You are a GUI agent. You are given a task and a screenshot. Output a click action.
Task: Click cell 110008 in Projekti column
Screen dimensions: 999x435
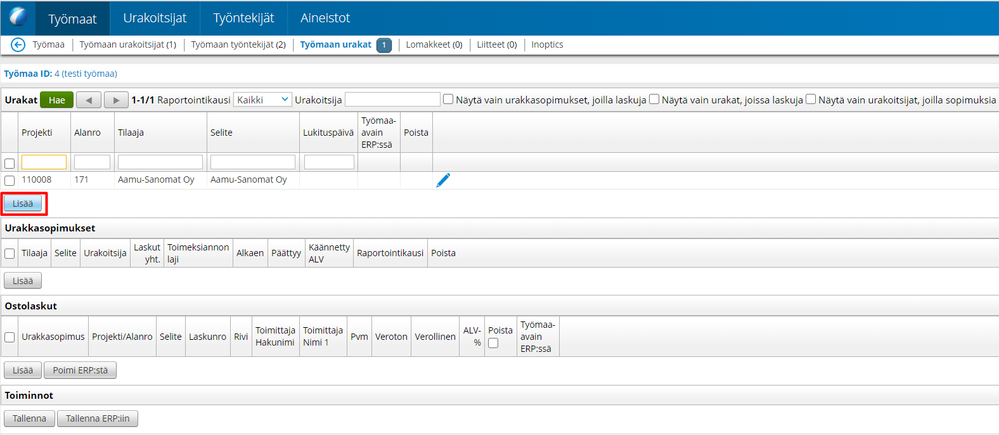[36, 180]
